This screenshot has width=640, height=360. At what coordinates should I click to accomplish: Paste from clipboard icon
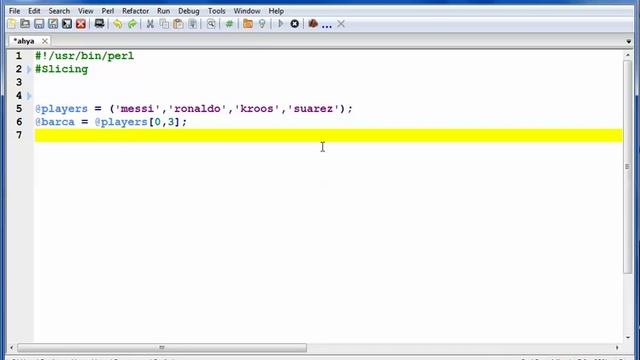[x=178, y=24]
